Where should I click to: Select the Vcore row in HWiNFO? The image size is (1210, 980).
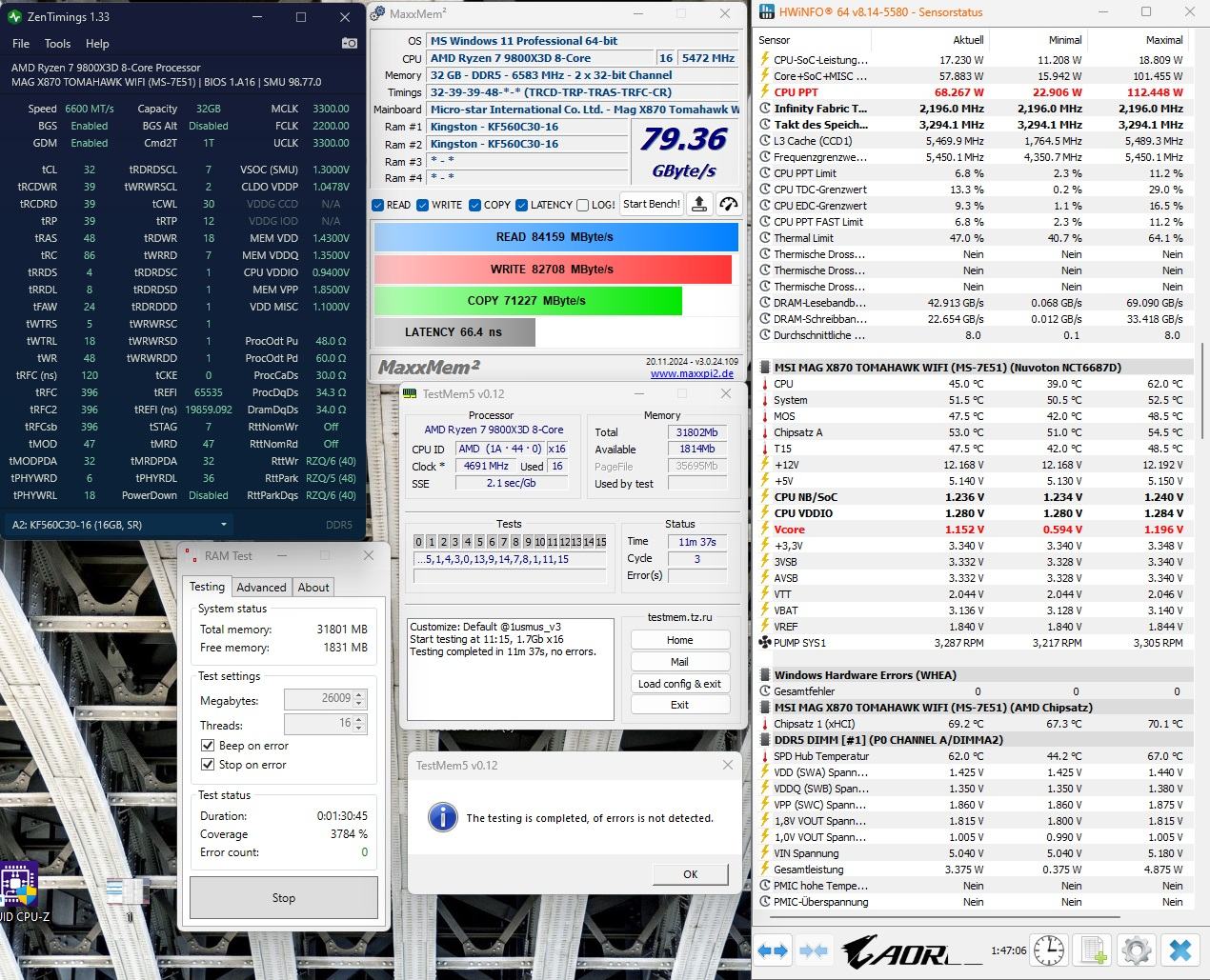click(976, 530)
